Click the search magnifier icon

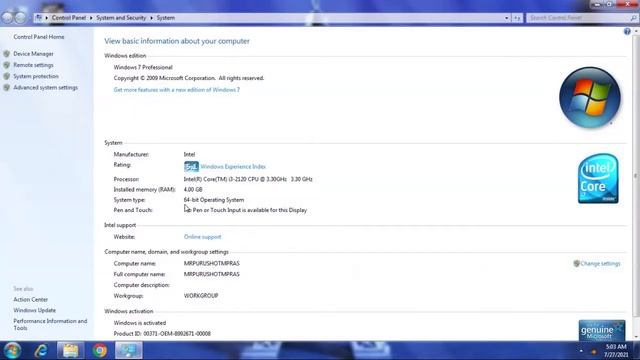[633, 18]
